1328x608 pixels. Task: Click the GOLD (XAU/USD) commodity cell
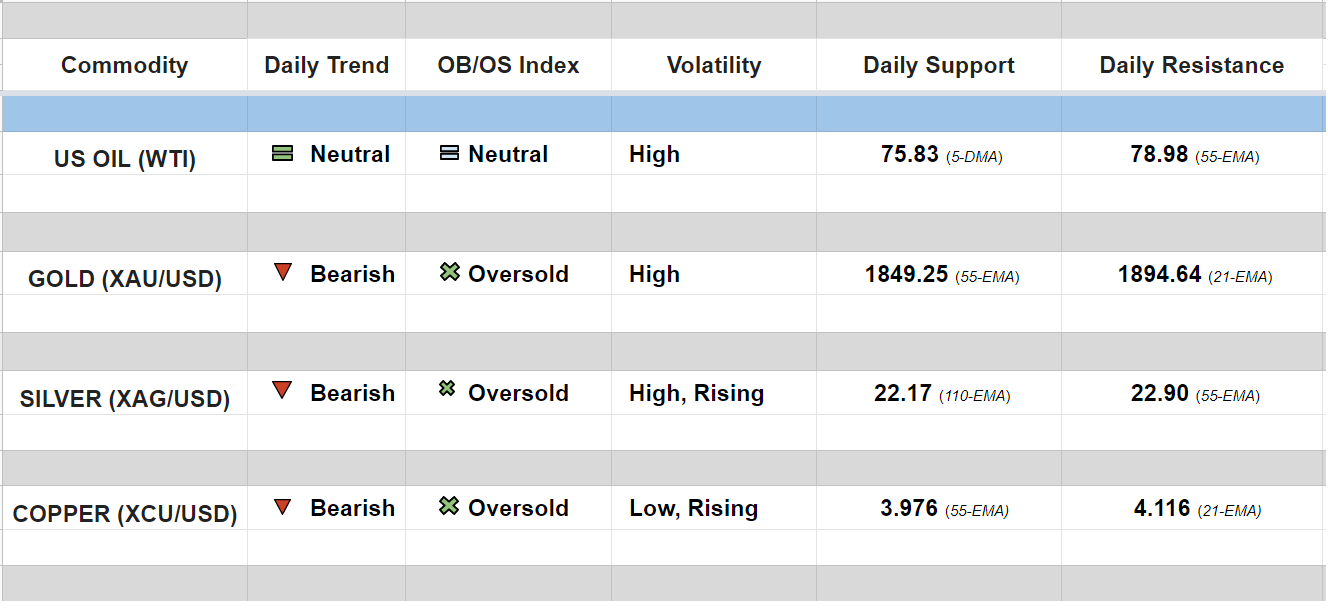124,279
